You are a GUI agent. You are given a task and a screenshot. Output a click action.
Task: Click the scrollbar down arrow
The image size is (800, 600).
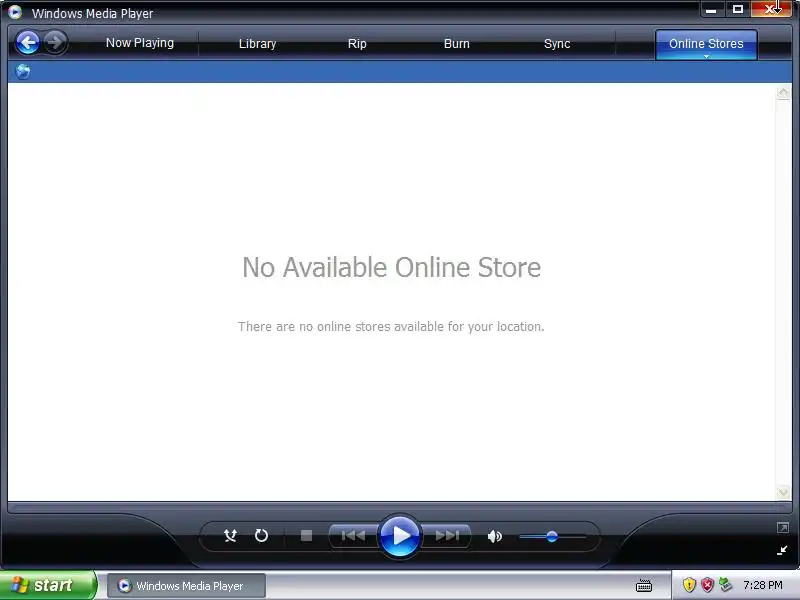[x=783, y=492]
